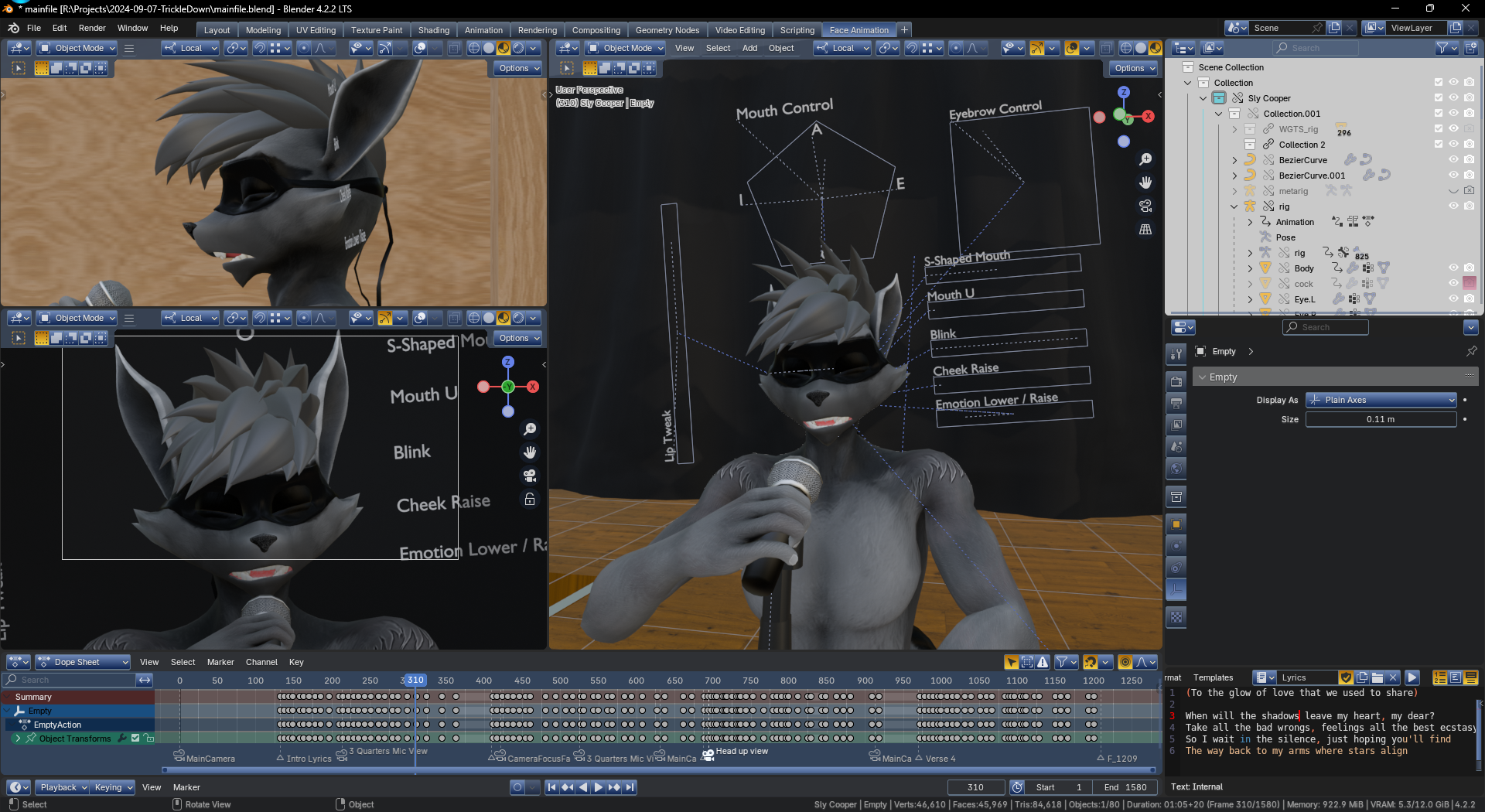Open the World properties tab icon
The image size is (1485, 812).
click(1176, 469)
